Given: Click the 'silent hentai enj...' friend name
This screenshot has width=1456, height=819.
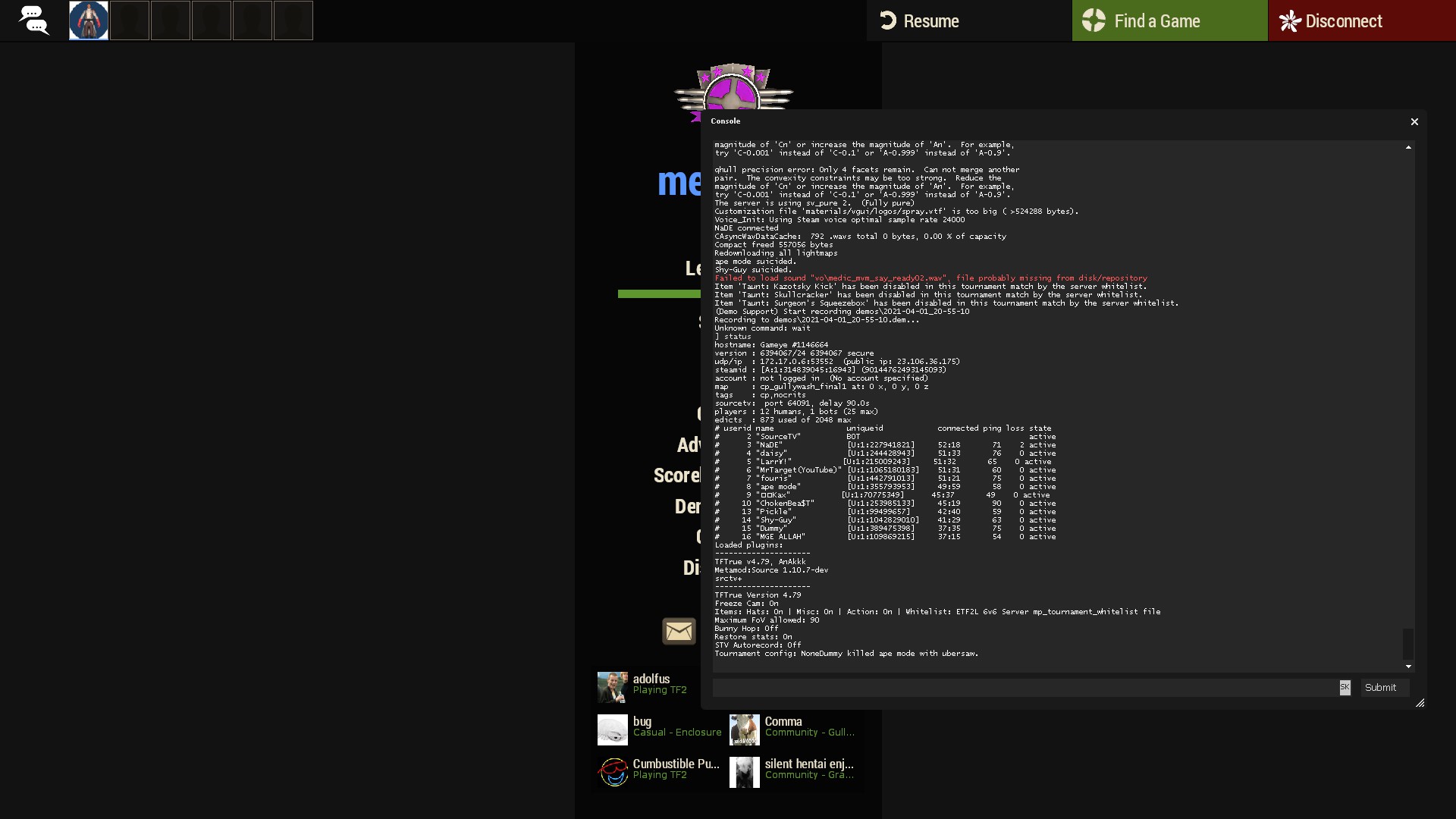Looking at the screenshot, I should click(x=809, y=764).
